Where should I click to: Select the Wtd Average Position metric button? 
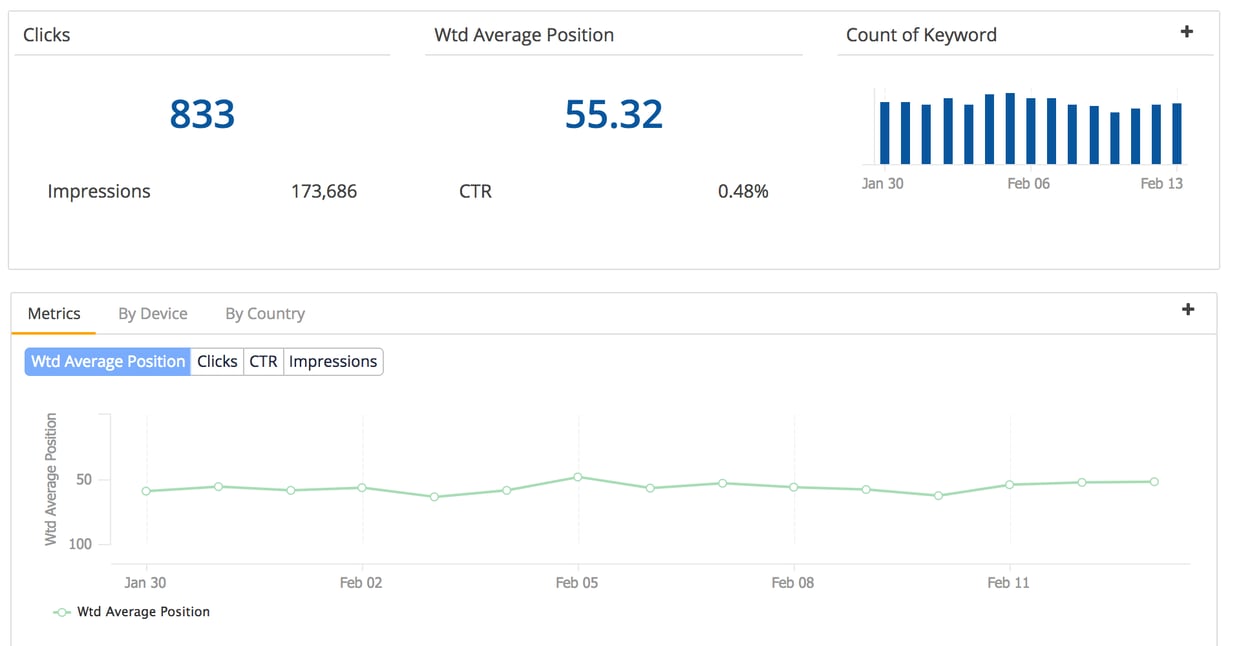coord(108,361)
